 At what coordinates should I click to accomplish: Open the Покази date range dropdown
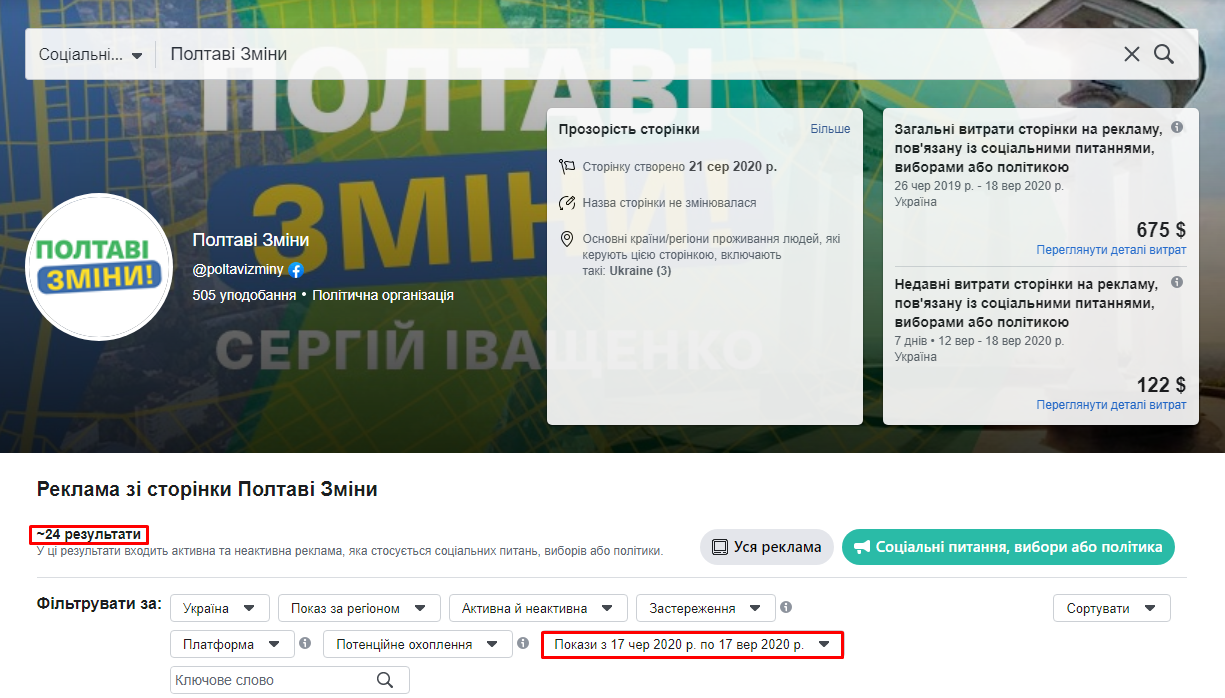click(x=692, y=645)
